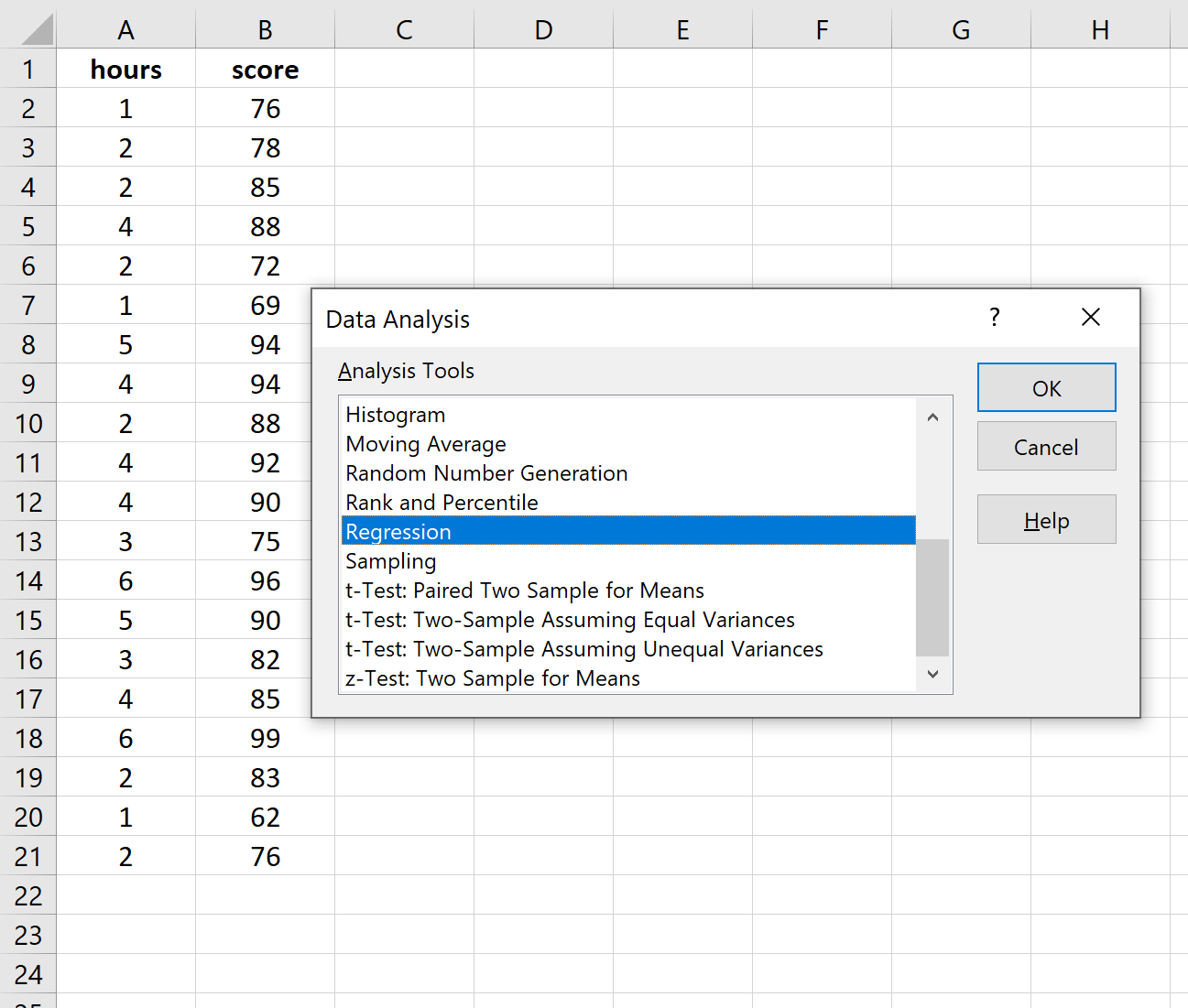Viewport: 1188px width, 1008px height.
Task: Click the score cell containing 78
Action: pyautogui.click(x=266, y=147)
